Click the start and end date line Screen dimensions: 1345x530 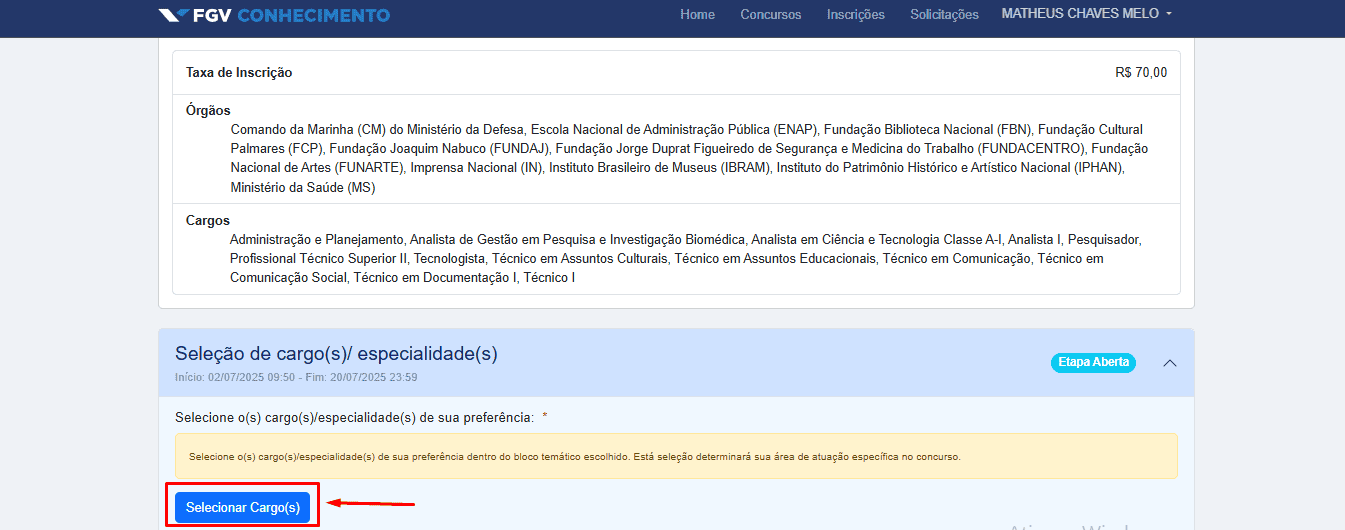click(296, 377)
